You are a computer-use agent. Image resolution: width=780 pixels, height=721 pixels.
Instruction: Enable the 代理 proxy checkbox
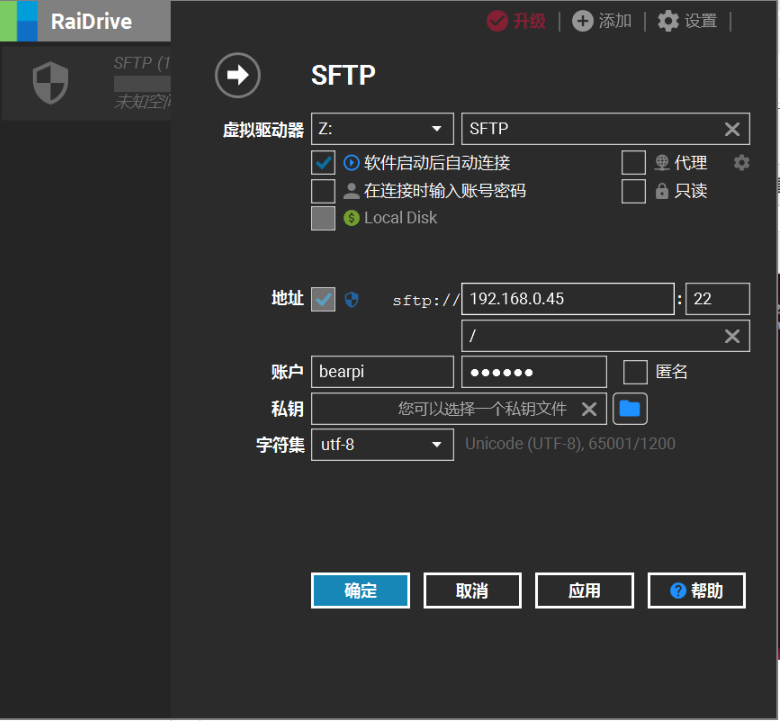point(634,163)
